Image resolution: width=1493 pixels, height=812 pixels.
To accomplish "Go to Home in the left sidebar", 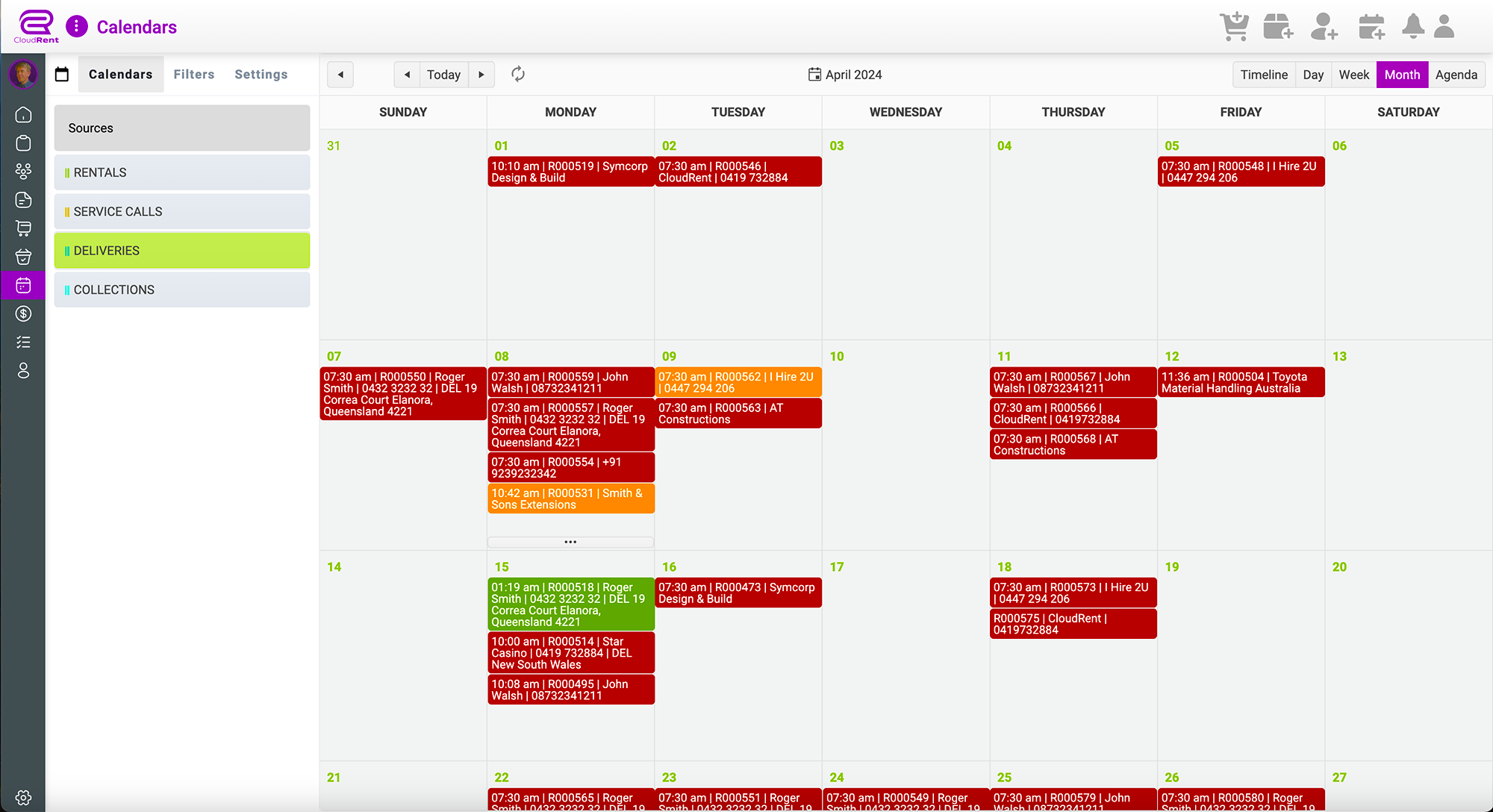I will [x=23, y=114].
